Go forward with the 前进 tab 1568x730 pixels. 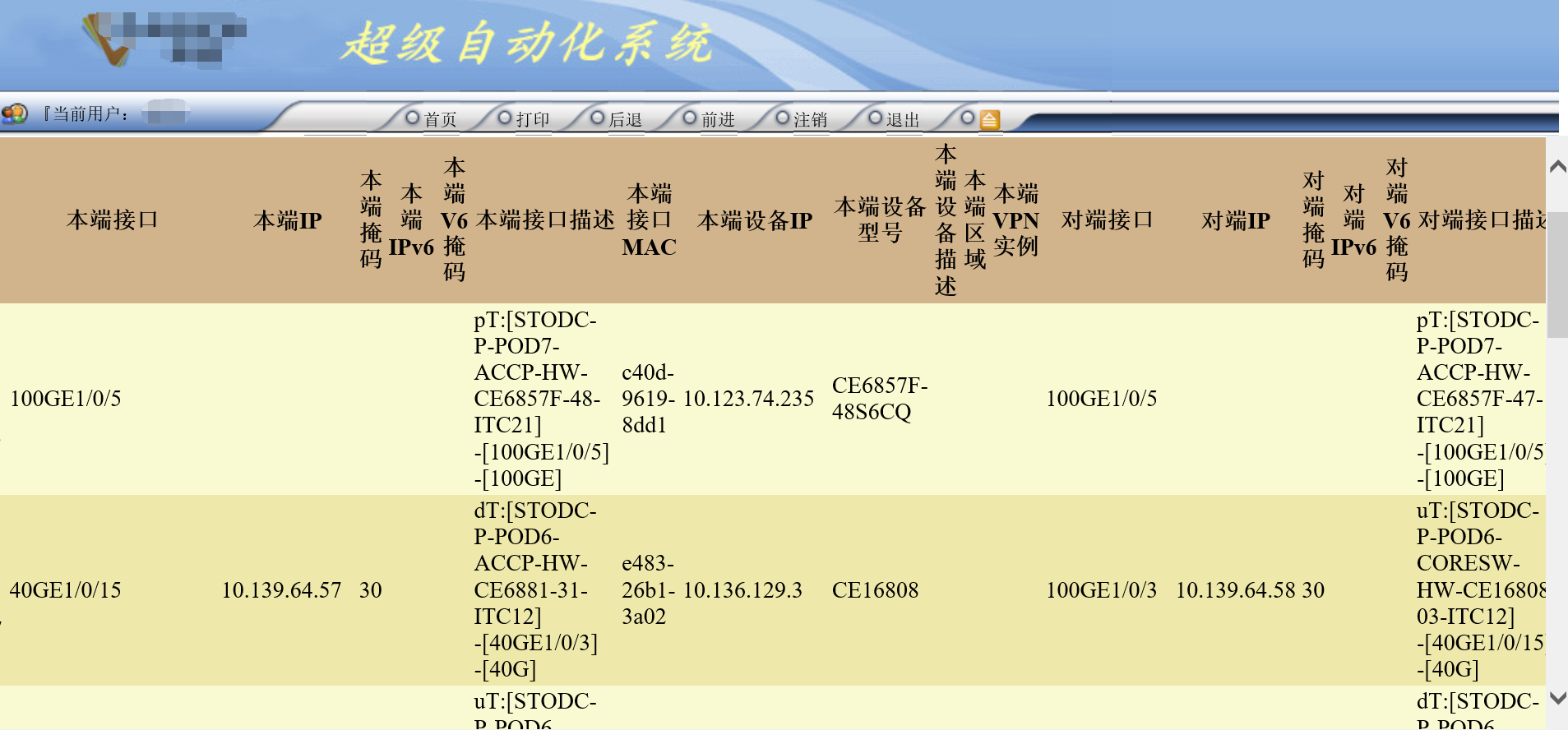click(718, 120)
